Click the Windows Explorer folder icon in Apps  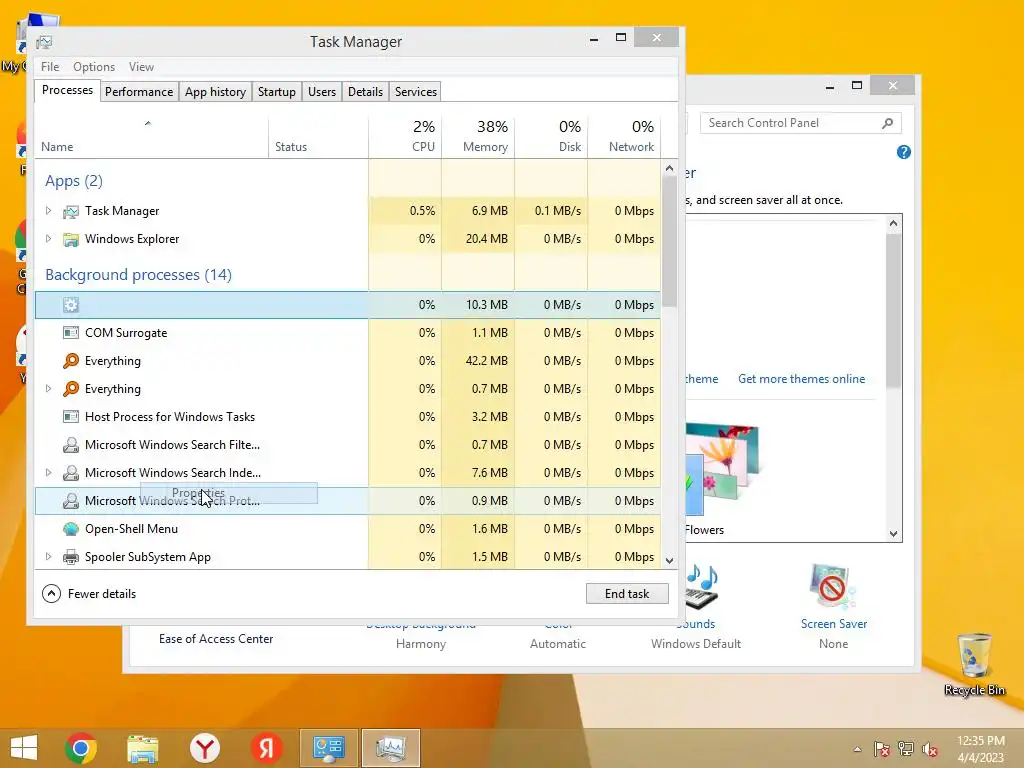[71, 239]
